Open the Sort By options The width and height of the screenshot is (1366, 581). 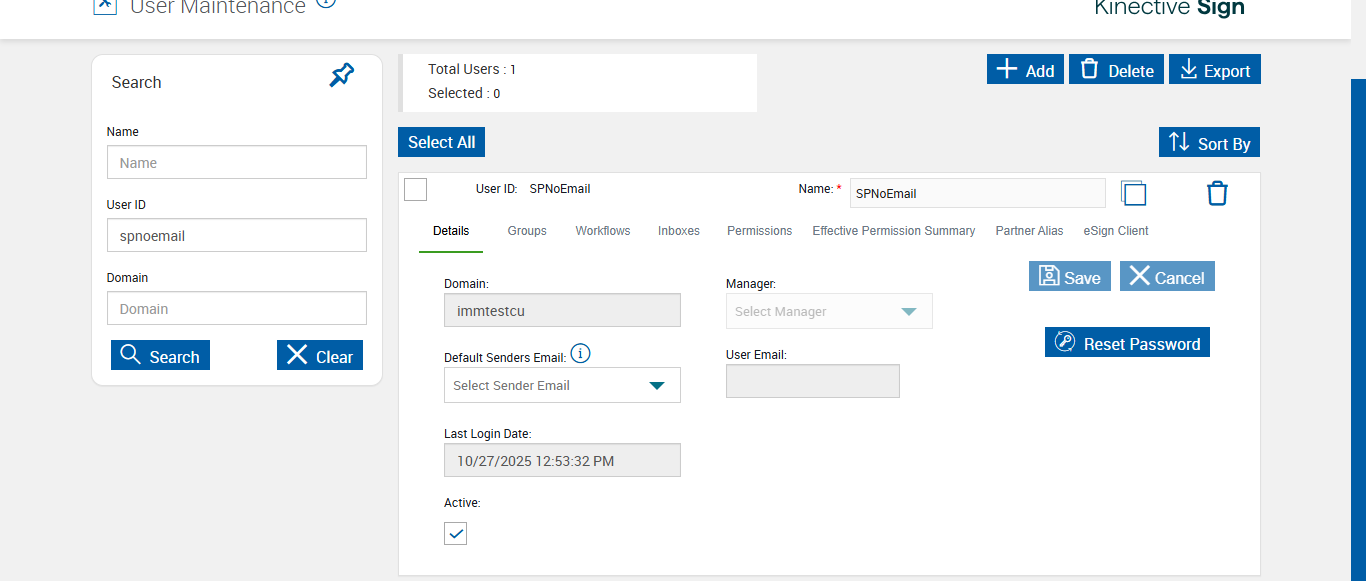tap(1209, 143)
